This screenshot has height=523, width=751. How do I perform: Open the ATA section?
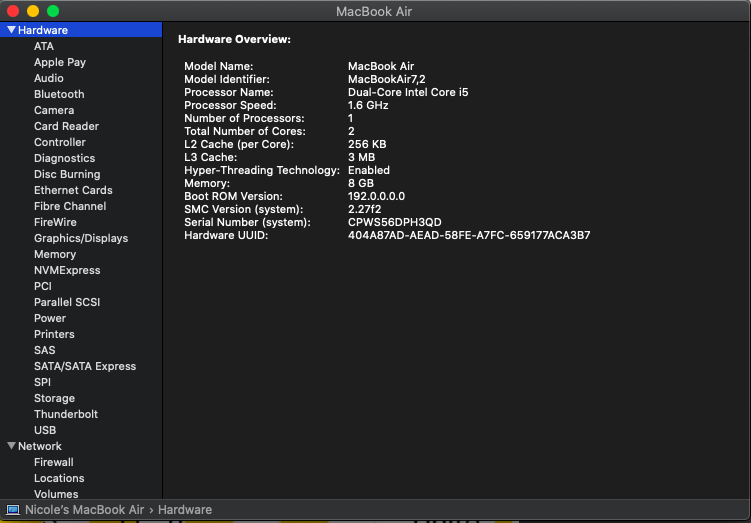[x=44, y=46]
